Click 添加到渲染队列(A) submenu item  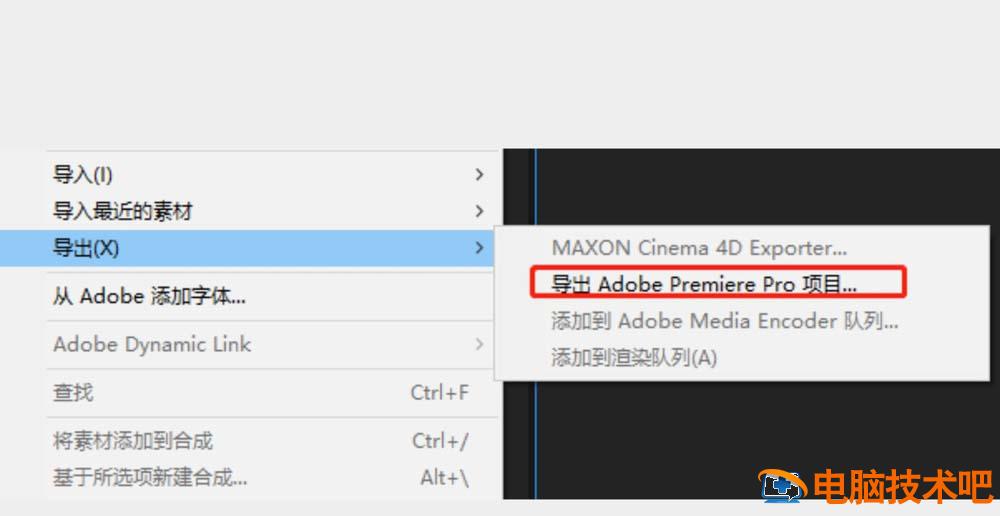pos(634,358)
